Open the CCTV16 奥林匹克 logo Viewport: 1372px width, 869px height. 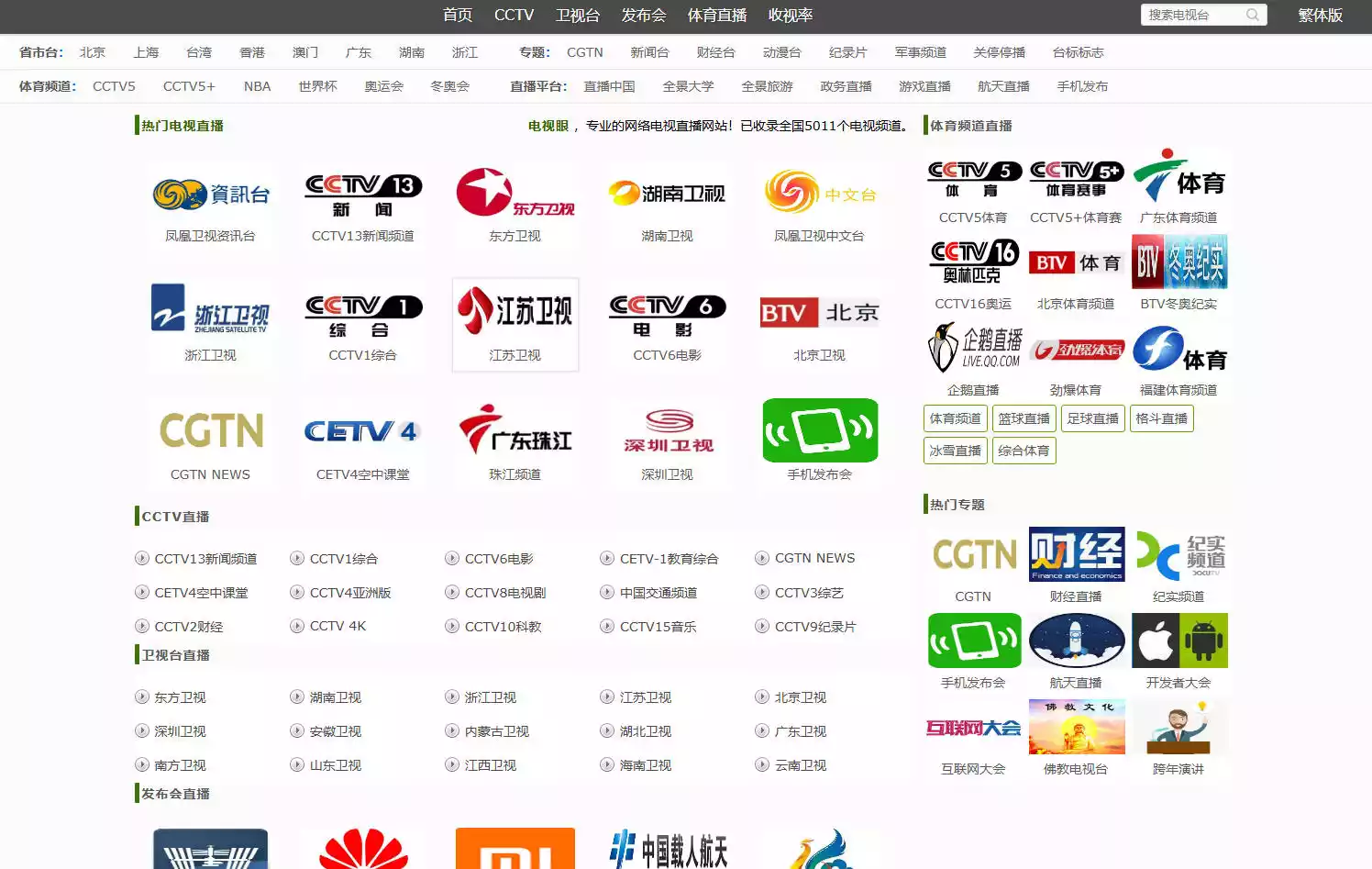click(974, 262)
